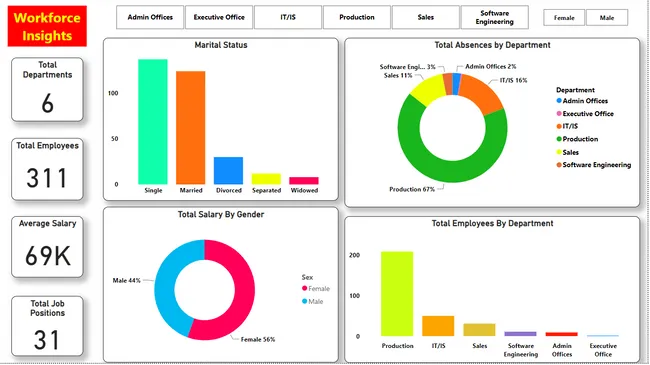Select the Married bar in Marital Status
Viewport: 650px width, 365px height.
point(191,128)
